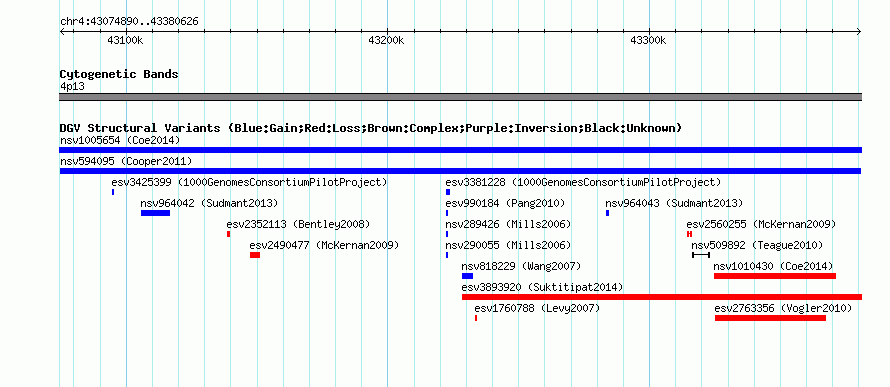The image size is (890, 387).
Task: Click the esv2763356 (Vogler2010) label
Action: click(783, 308)
